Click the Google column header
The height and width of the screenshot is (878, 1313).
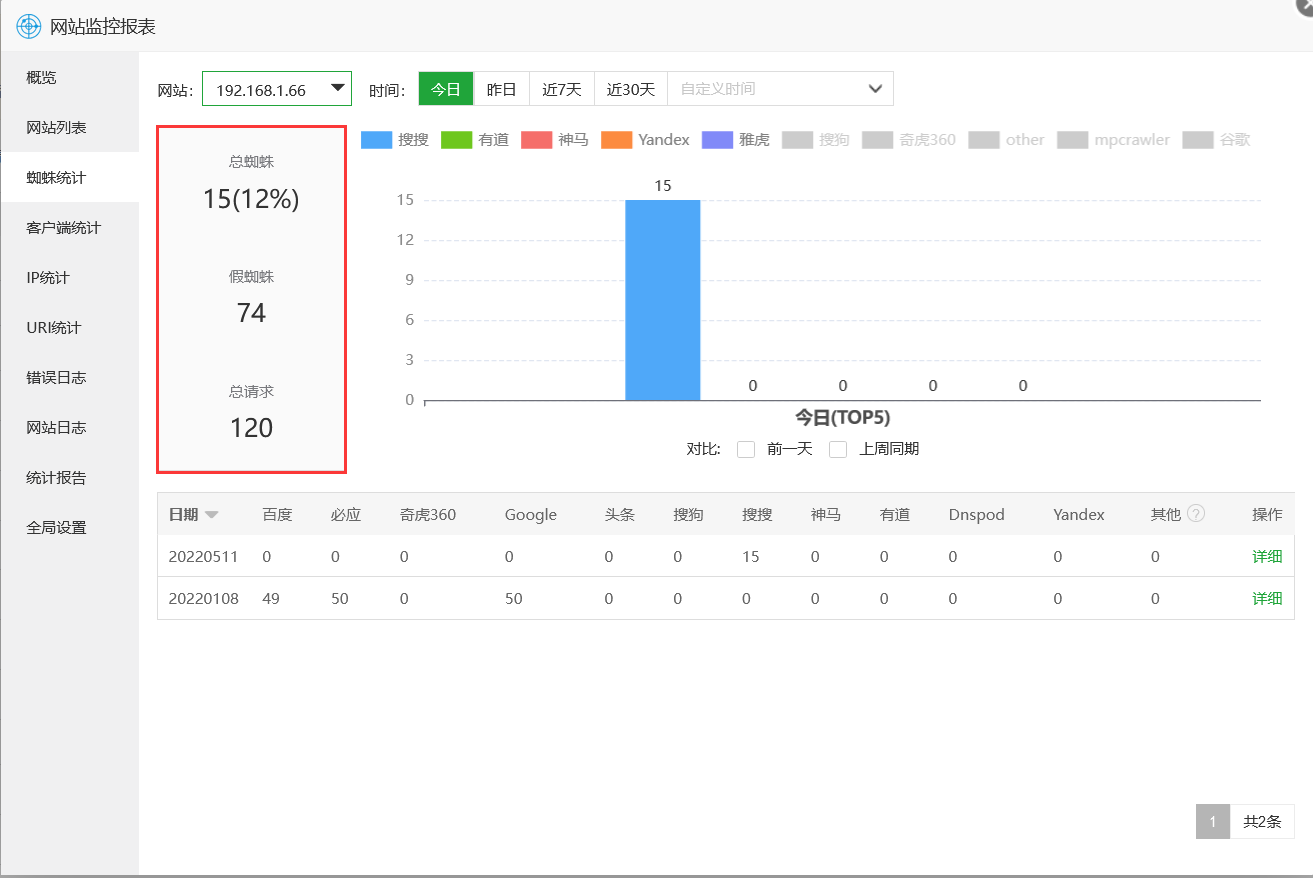click(x=531, y=515)
